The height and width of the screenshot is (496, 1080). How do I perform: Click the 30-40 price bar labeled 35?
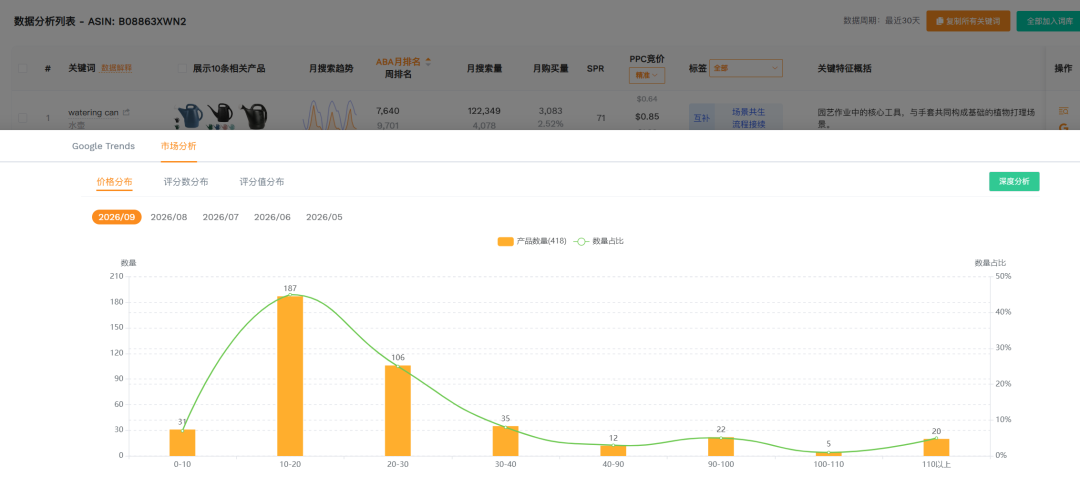506,440
